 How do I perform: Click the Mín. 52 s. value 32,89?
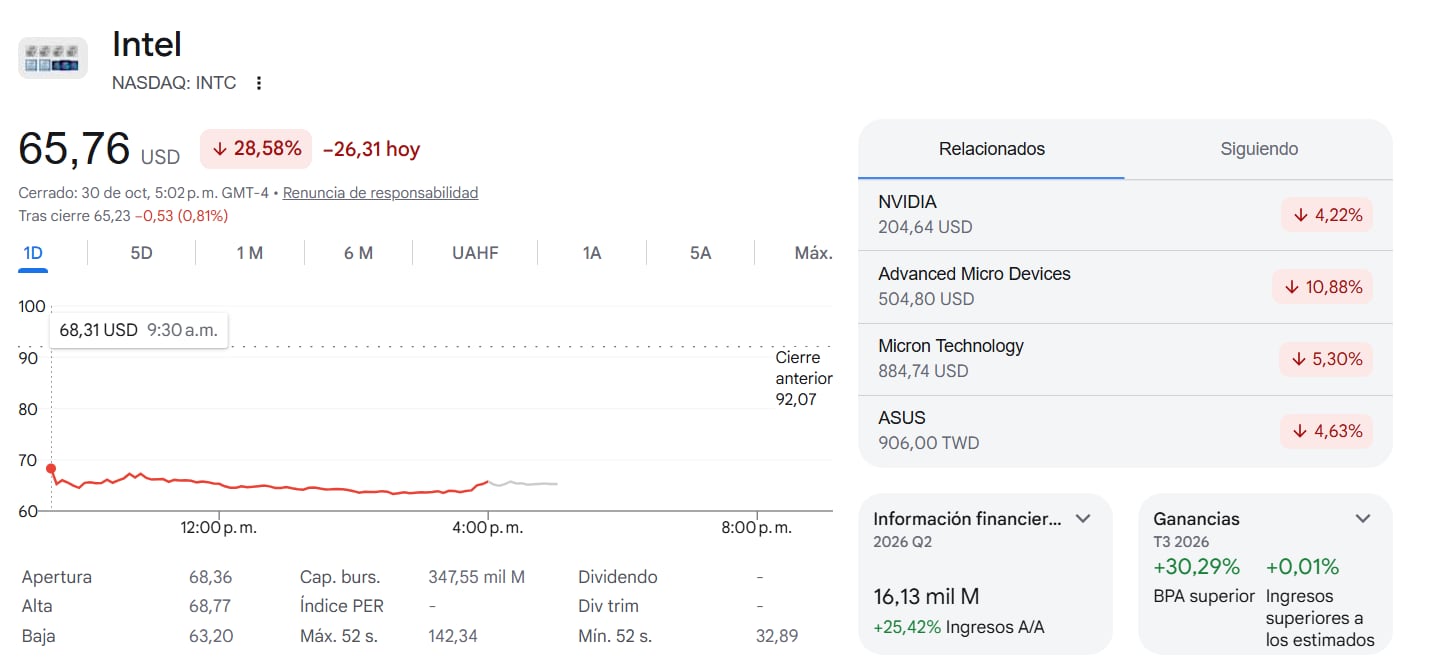pos(777,635)
